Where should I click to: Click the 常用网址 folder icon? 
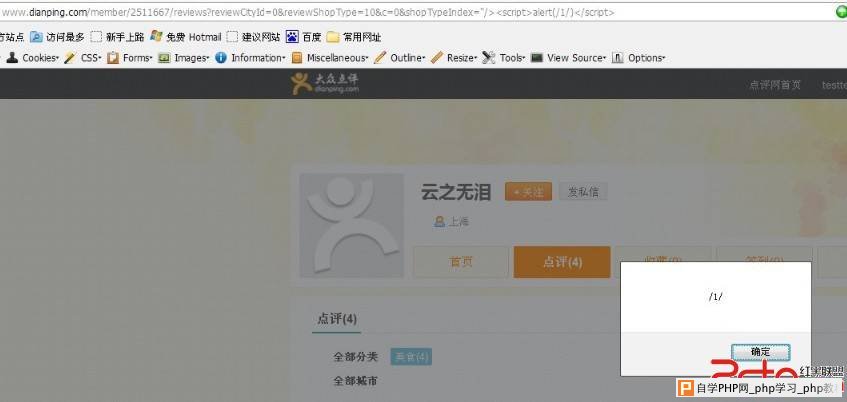(333, 37)
